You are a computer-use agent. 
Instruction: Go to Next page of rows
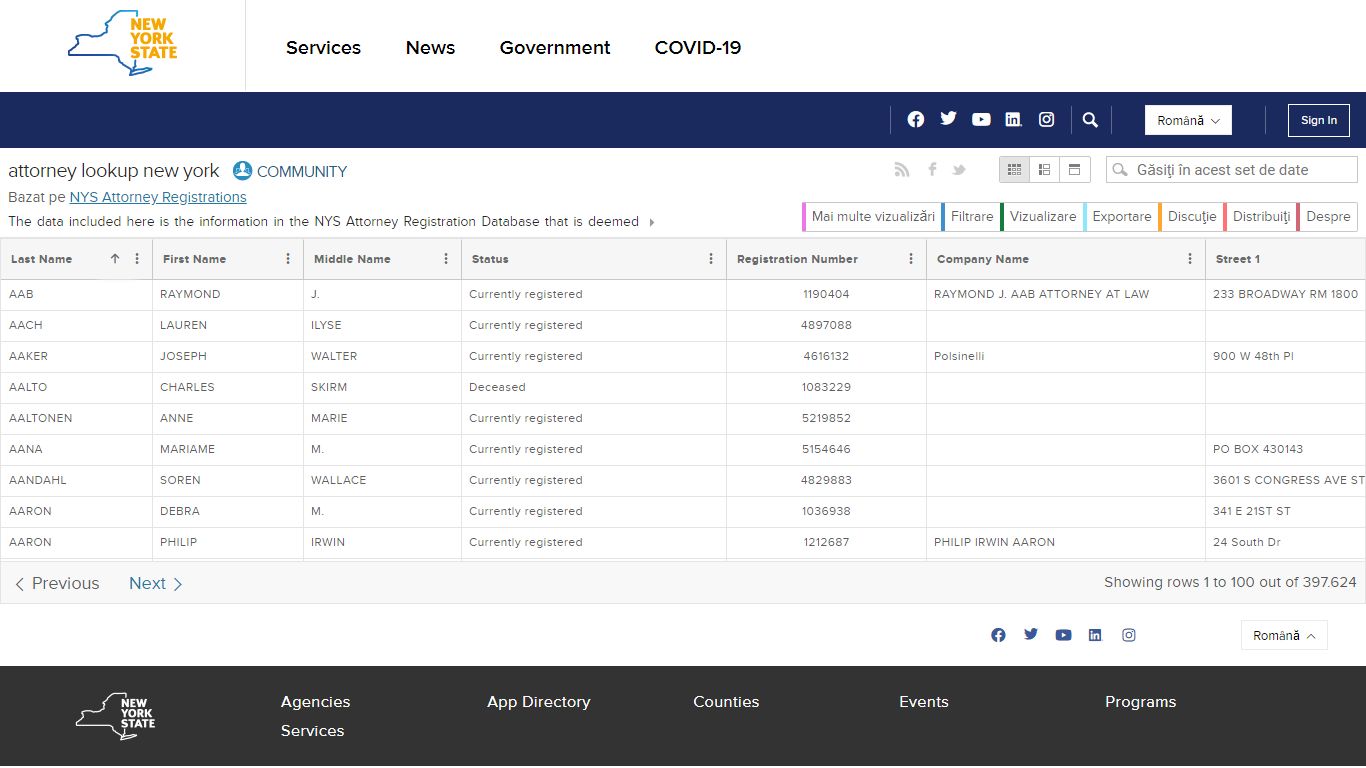[156, 583]
